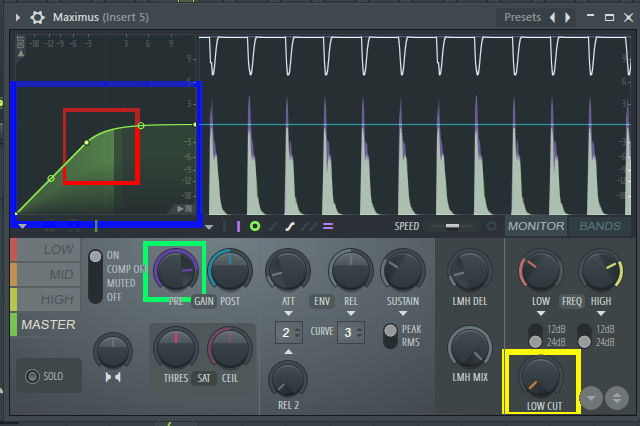This screenshot has height=426, width=640.
Task: Click the stereo separation arrows icon
Action: tap(113, 377)
